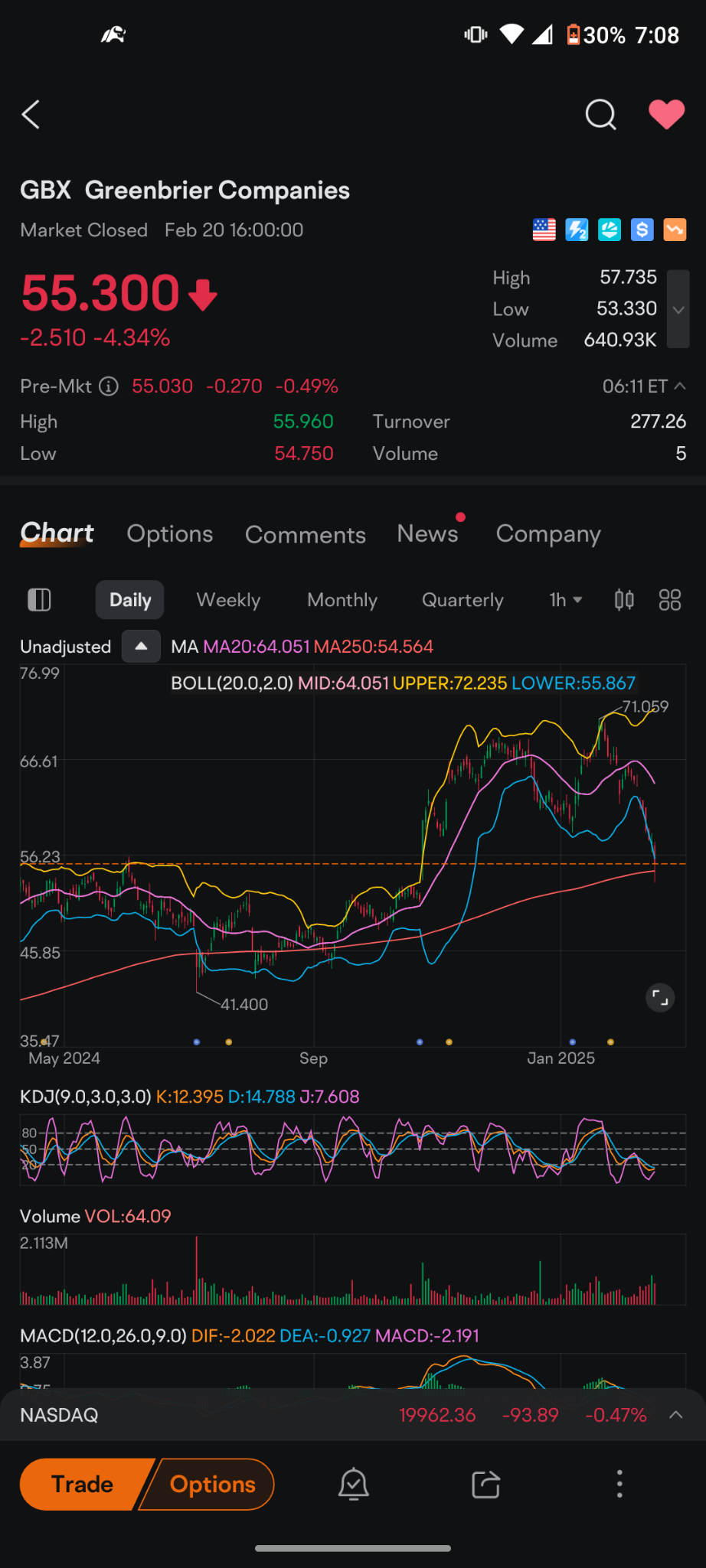Tap the KDJ(9.0,3.0,3.0) indicator label
The image size is (706, 1568).
point(86,1097)
